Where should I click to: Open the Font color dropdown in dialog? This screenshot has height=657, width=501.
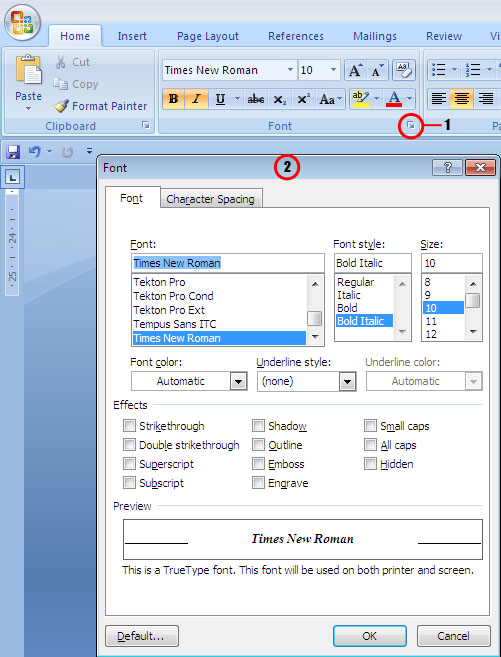238,381
